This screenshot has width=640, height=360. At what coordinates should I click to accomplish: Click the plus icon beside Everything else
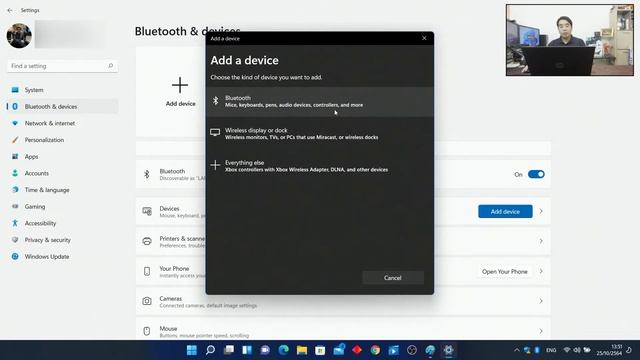pyautogui.click(x=215, y=165)
